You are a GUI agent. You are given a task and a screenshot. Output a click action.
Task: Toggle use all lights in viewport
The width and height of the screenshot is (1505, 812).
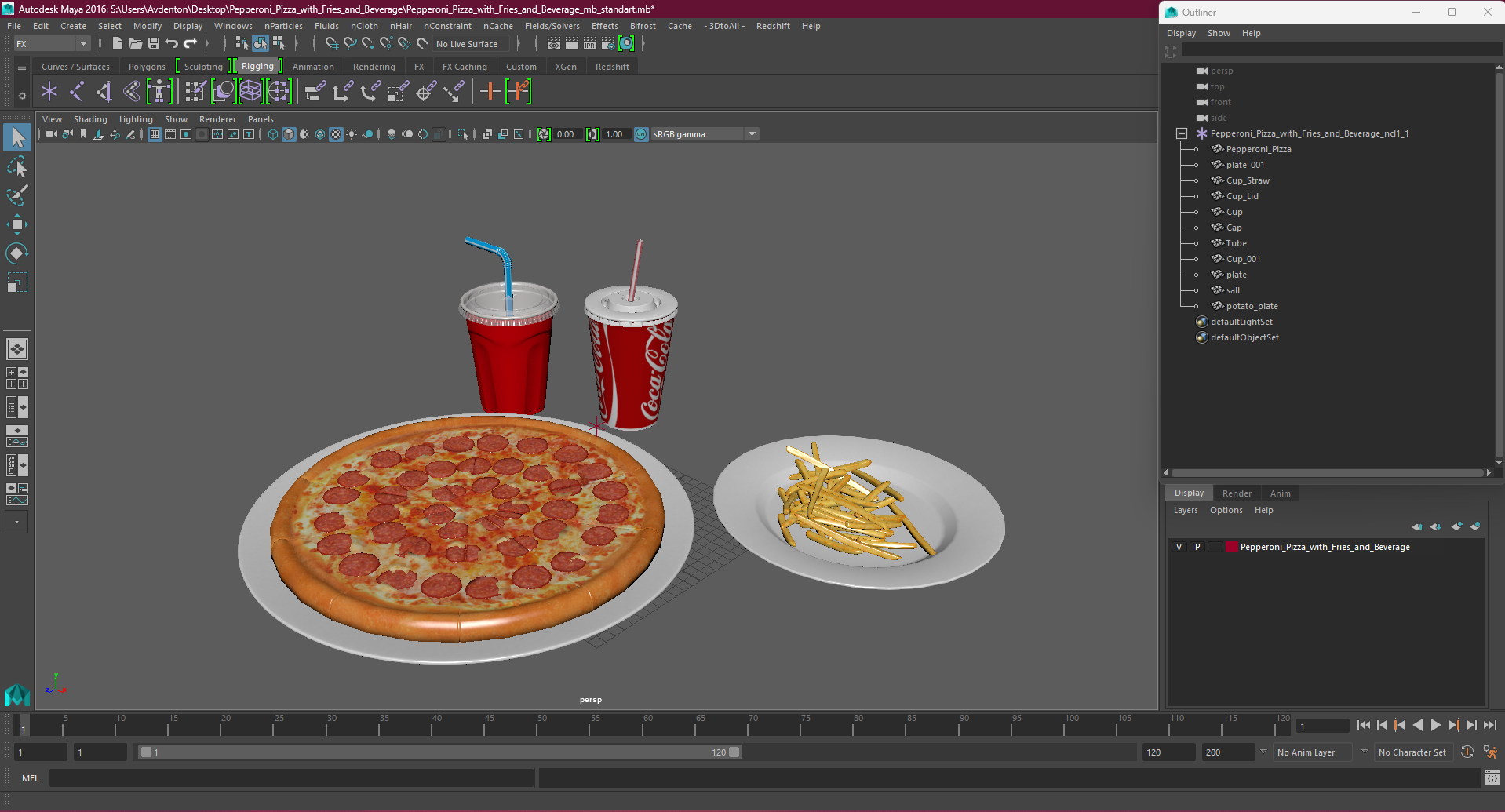[x=352, y=134]
